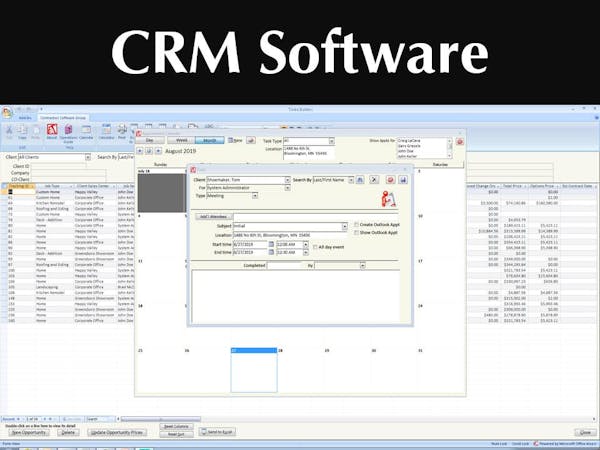Click the Delete button at bottom

68,432
